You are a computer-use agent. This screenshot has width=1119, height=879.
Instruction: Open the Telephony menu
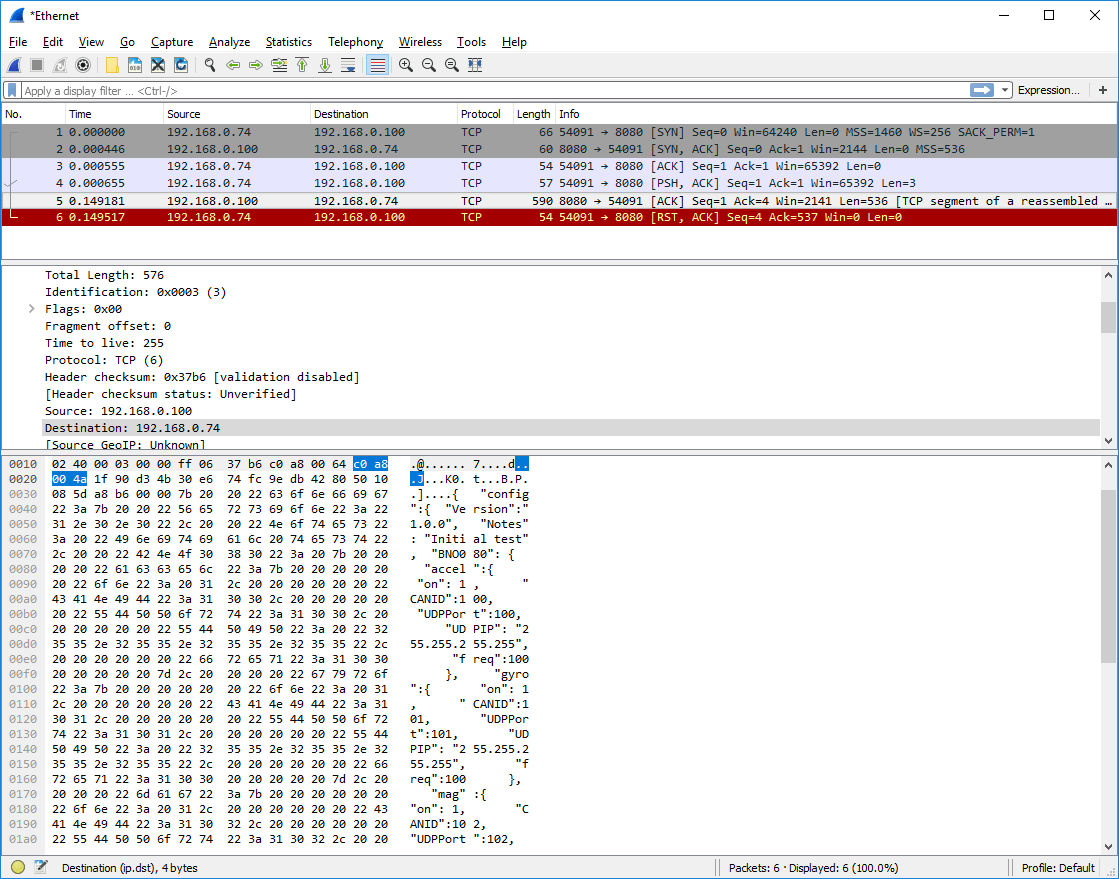[x=355, y=42]
